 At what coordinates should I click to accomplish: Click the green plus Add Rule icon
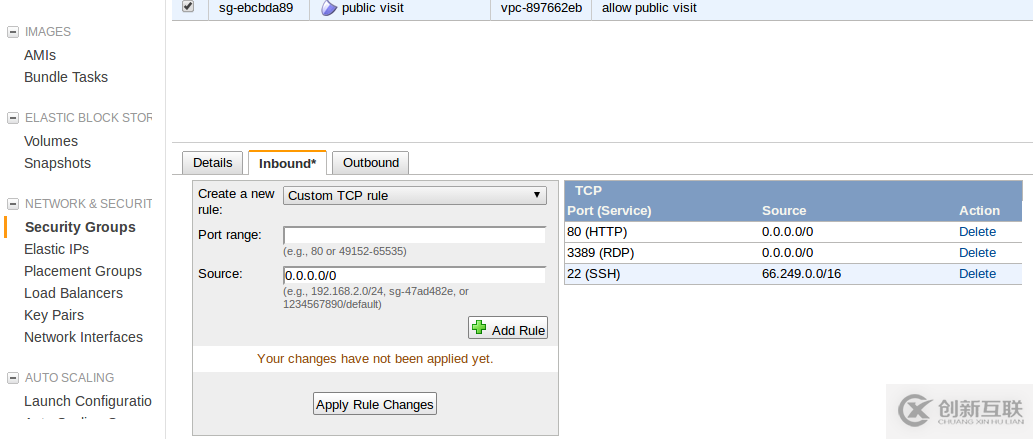click(x=480, y=327)
